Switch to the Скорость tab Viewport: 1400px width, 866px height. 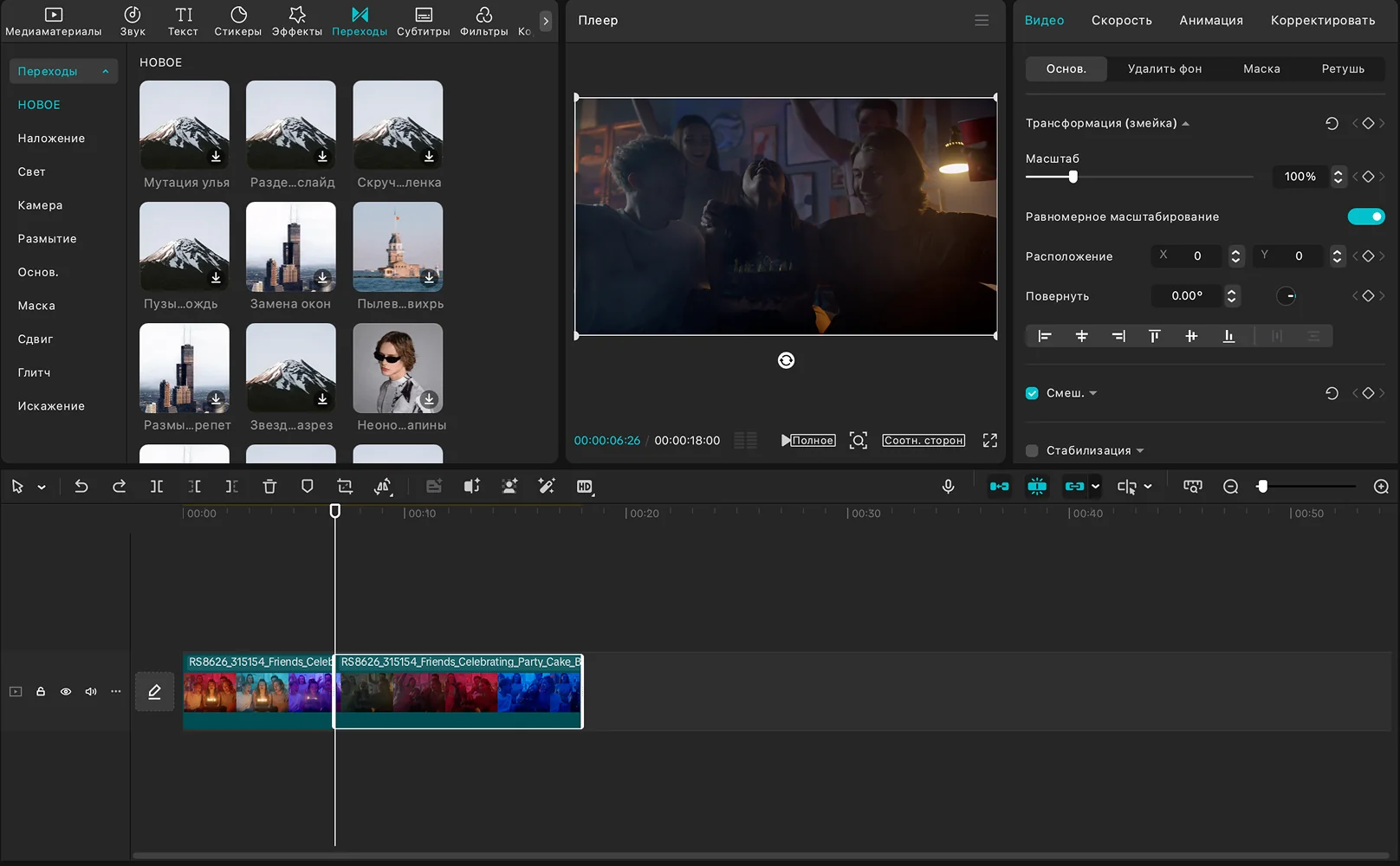(1121, 21)
